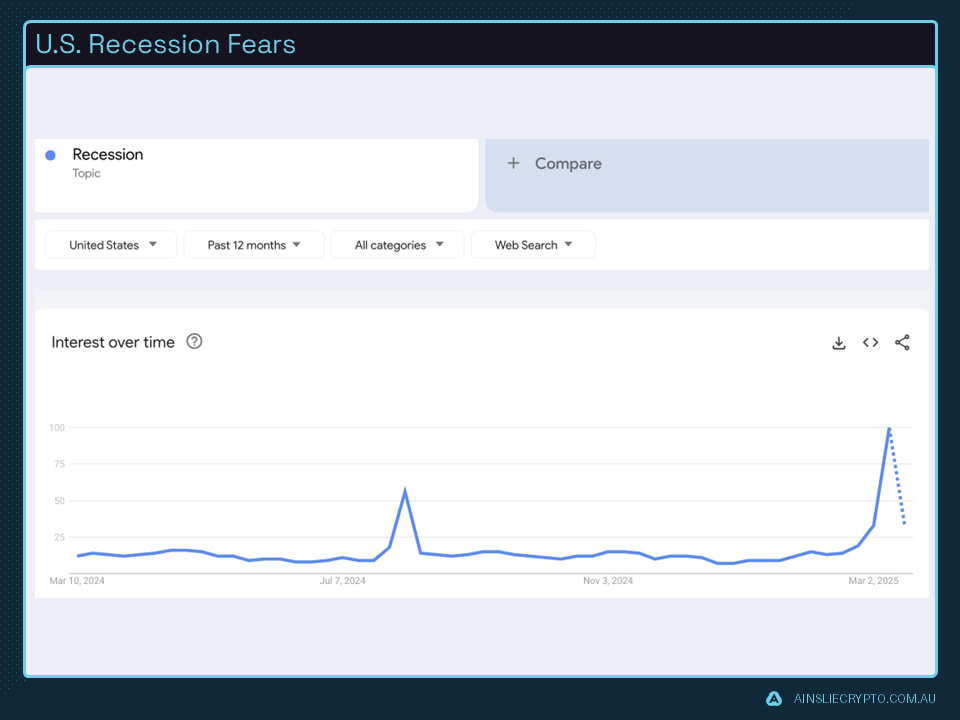
Task: Select the Recession Topic search card
Action: (255, 173)
